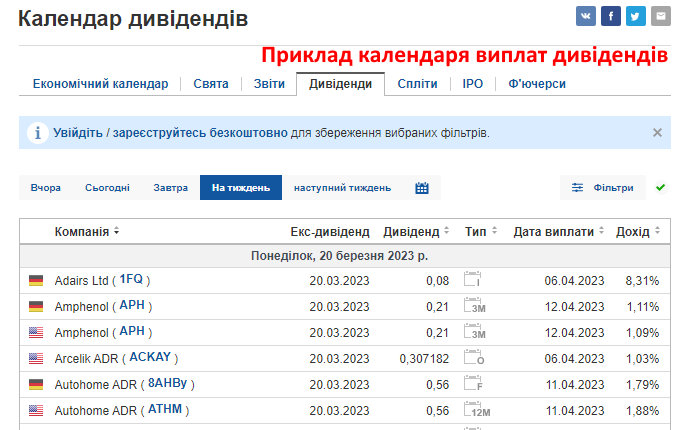Show dividends for Завтра
The width and height of the screenshot is (688, 430).
(171, 188)
